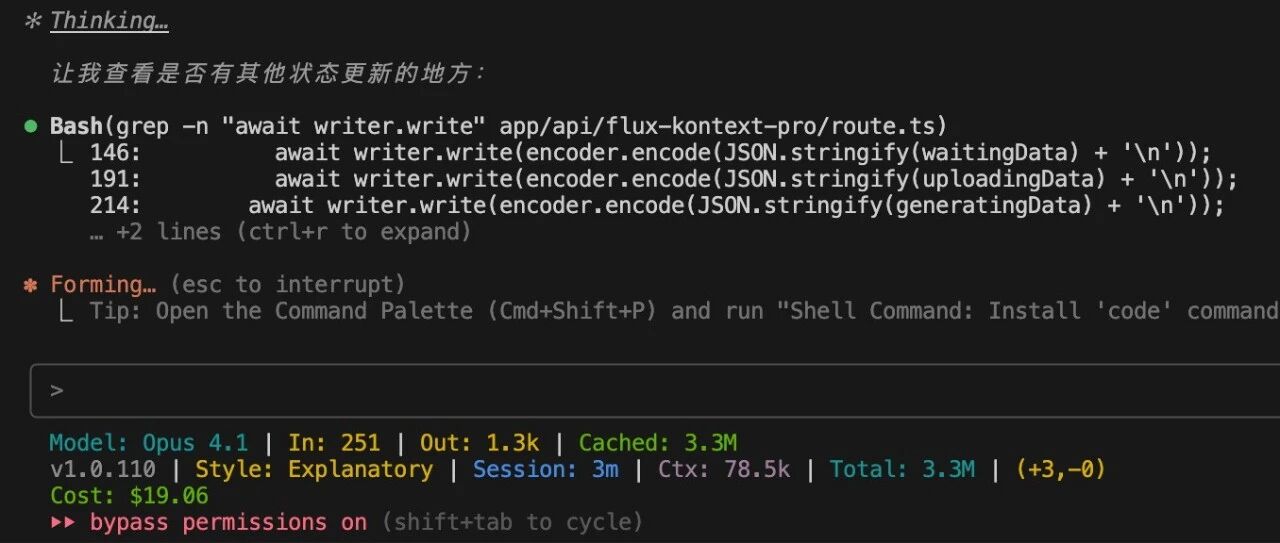
Task: Click the prompt chevron in input box
Action: (x=57, y=390)
